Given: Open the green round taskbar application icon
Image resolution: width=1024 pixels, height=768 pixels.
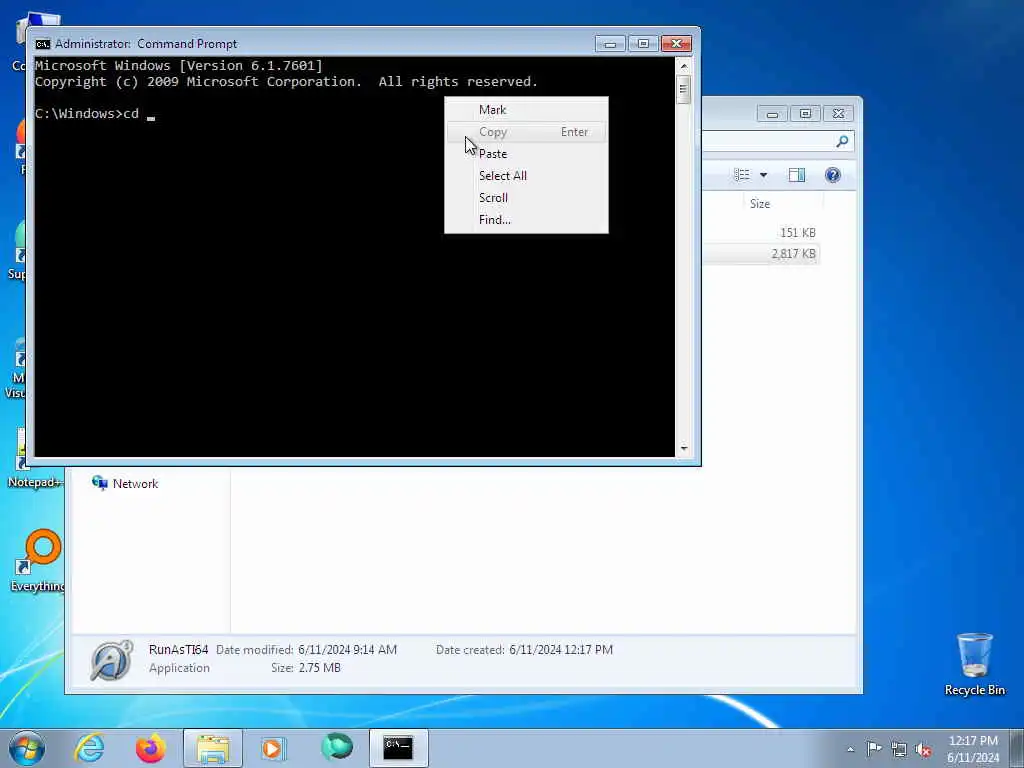Looking at the screenshot, I should pyautogui.click(x=337, y=747).
